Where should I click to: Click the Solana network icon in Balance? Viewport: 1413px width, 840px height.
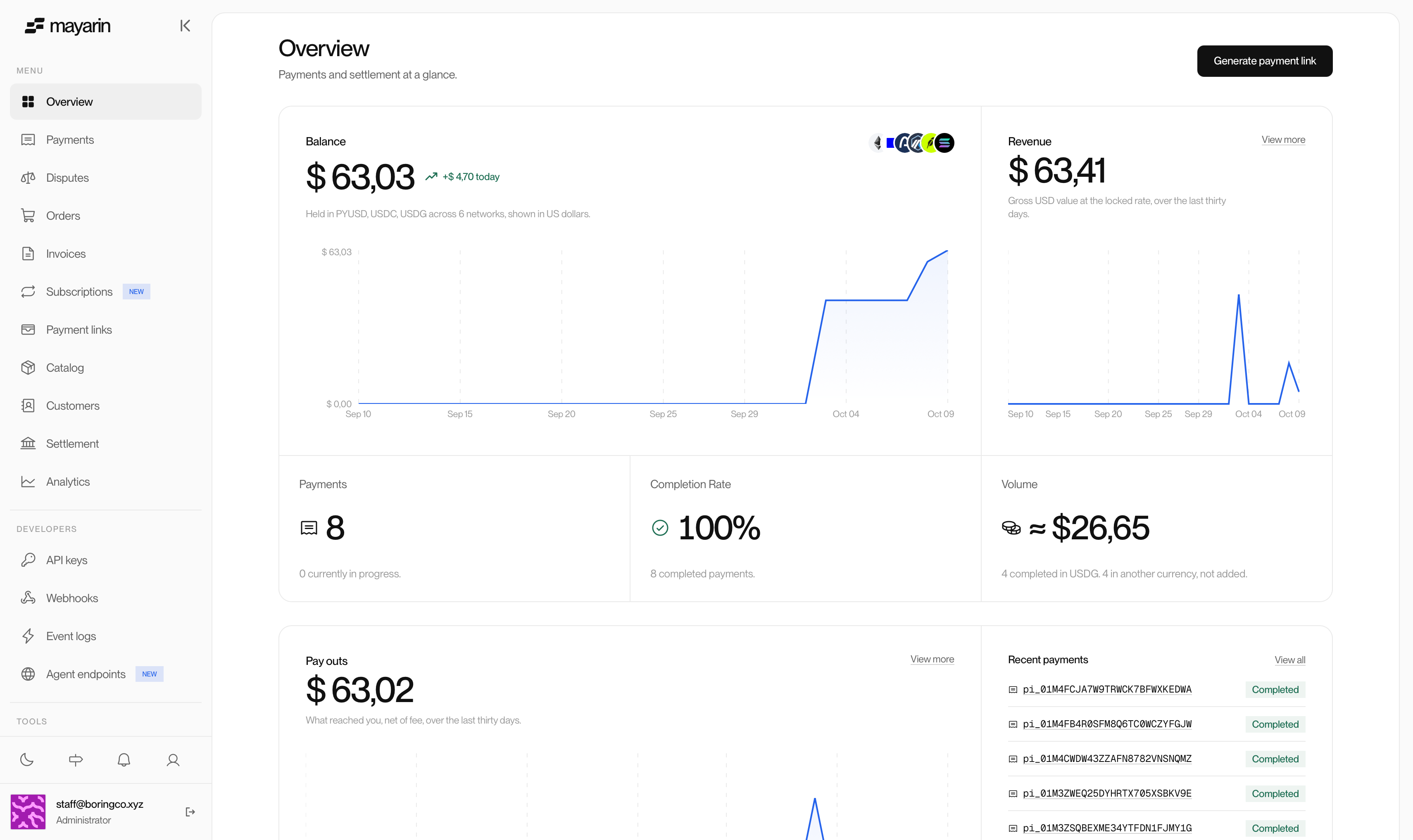pos(944,142)
